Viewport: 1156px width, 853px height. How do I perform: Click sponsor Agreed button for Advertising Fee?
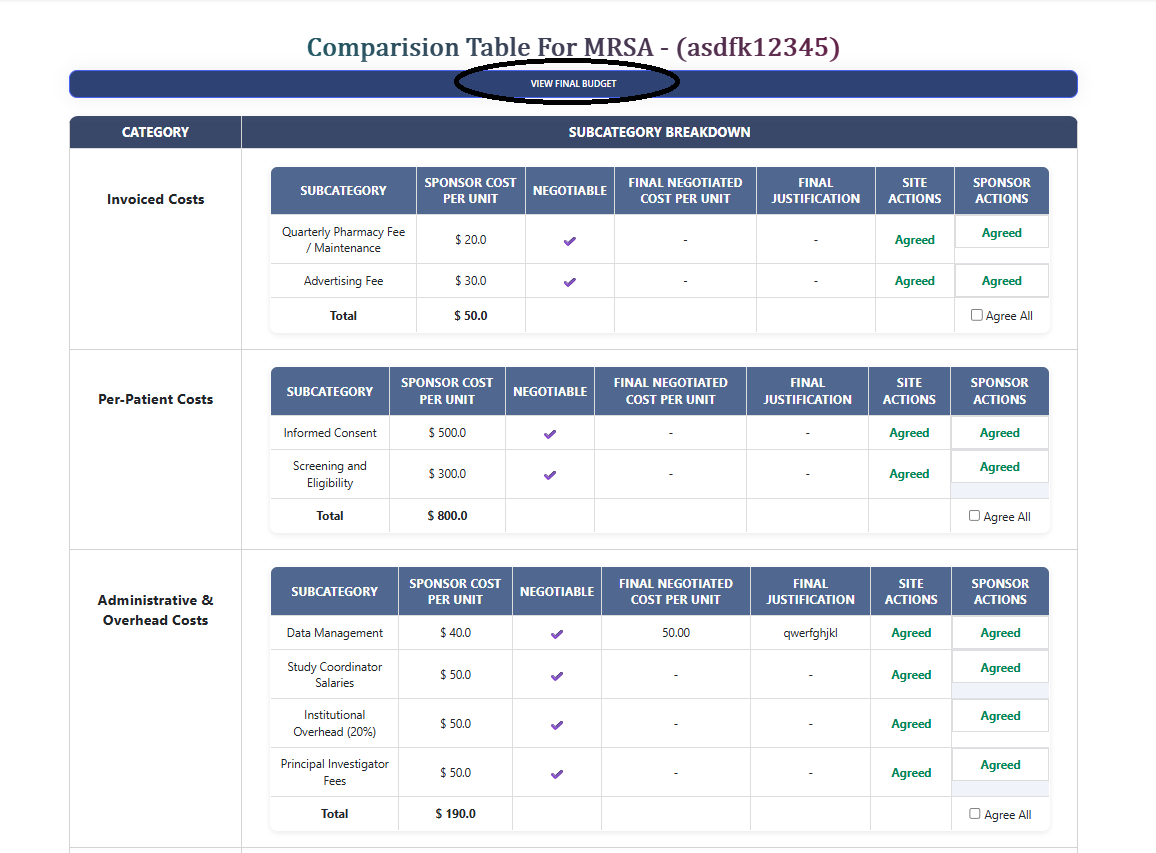1001,280
